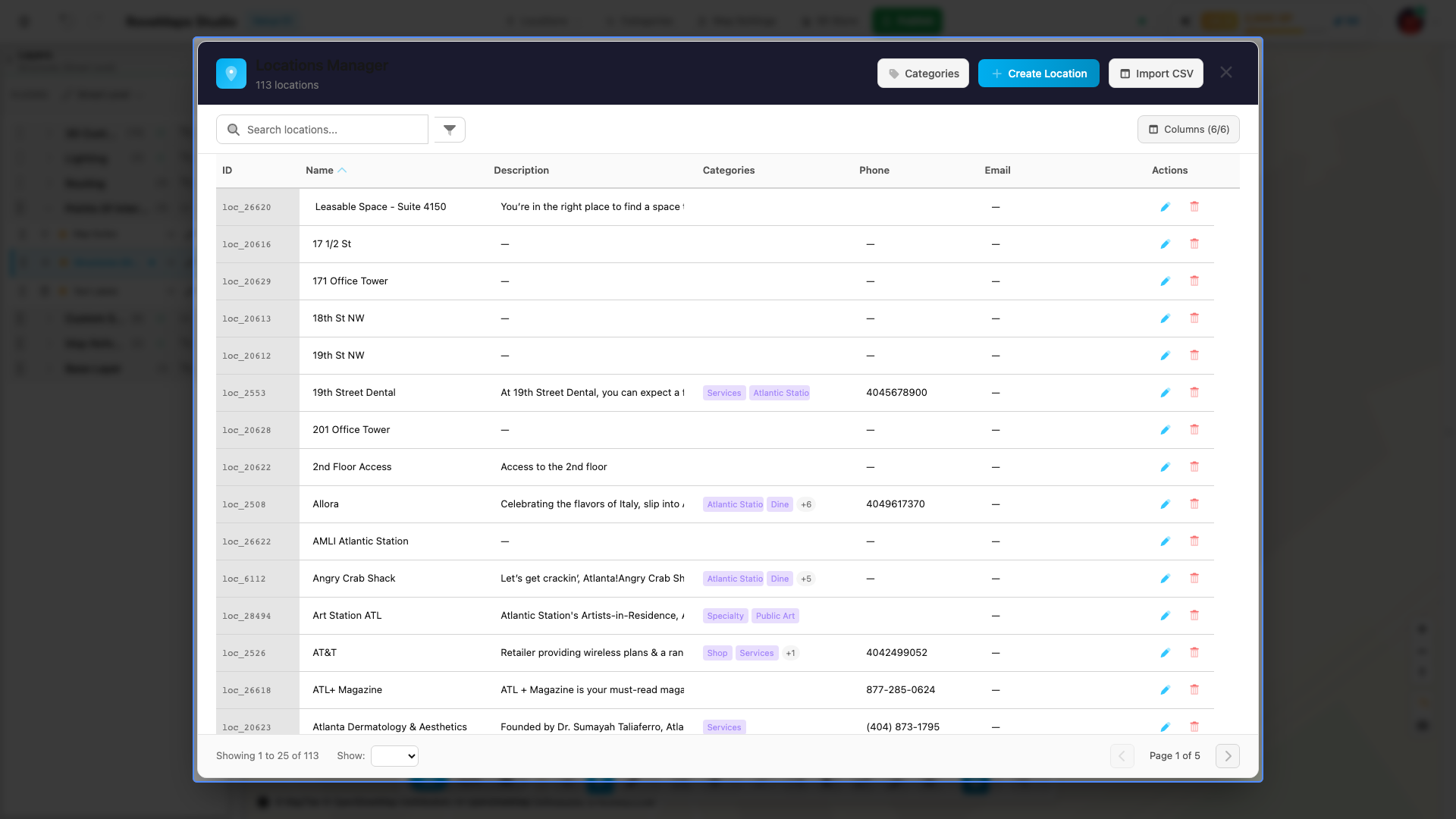The image size is (1456, 819).
Task: Delete the AMLI Atlantic Station location
Action: tap(1194, 541)
